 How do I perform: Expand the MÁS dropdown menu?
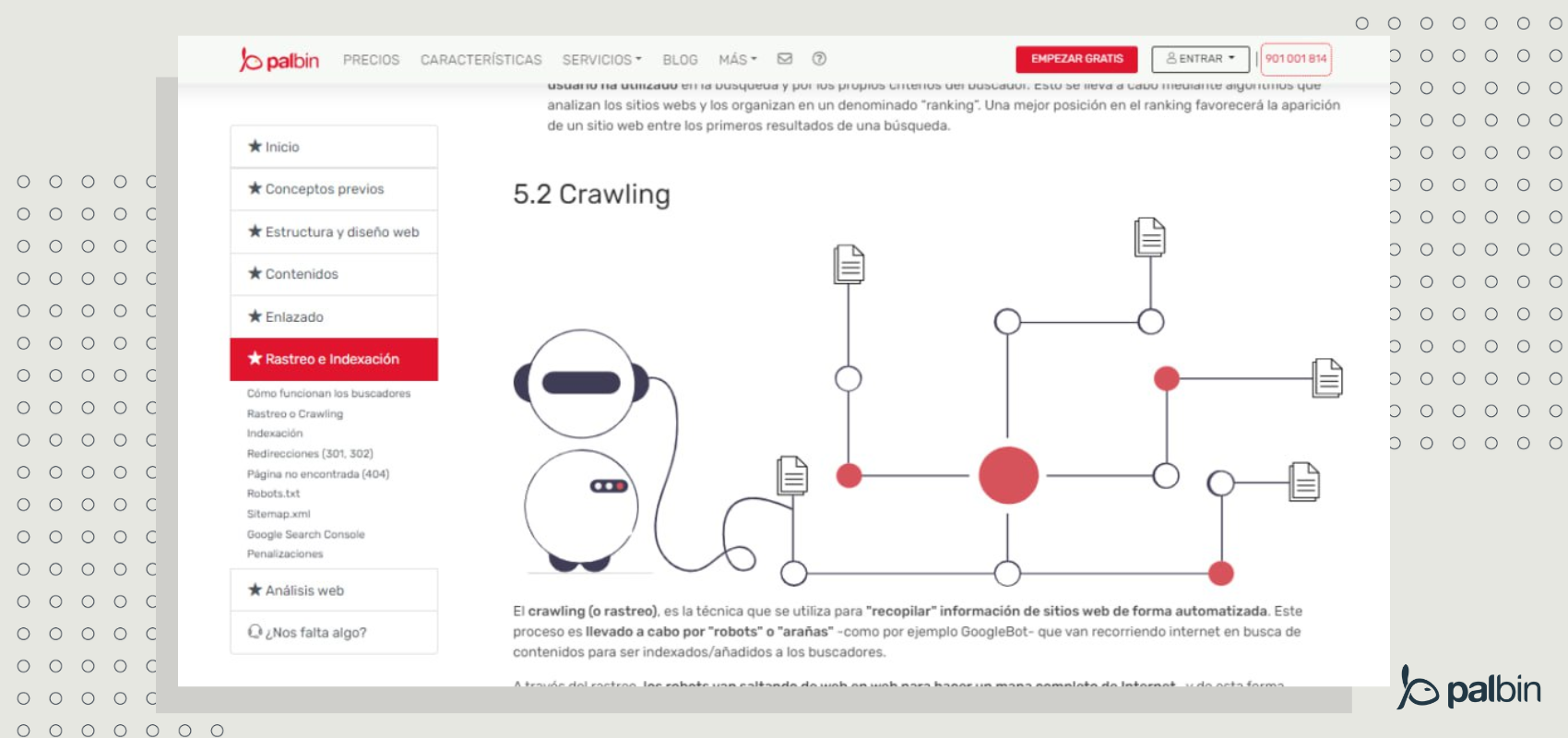coord(737,60)
